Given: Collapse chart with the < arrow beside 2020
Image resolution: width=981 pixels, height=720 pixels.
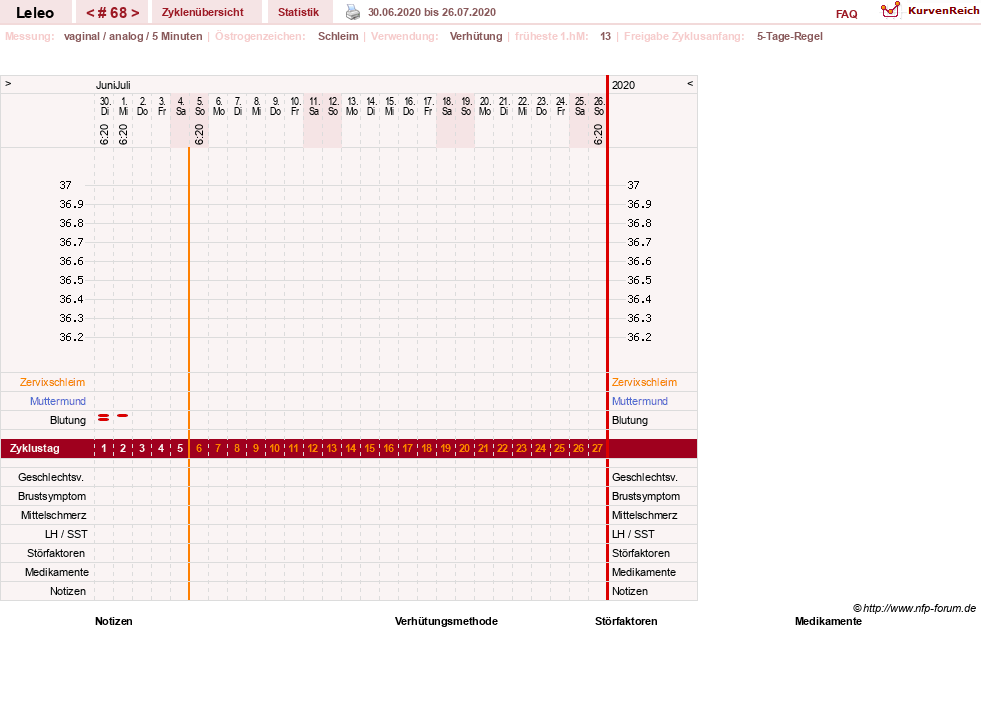Looking at the screenshot, I should click(x=690, y=84).
